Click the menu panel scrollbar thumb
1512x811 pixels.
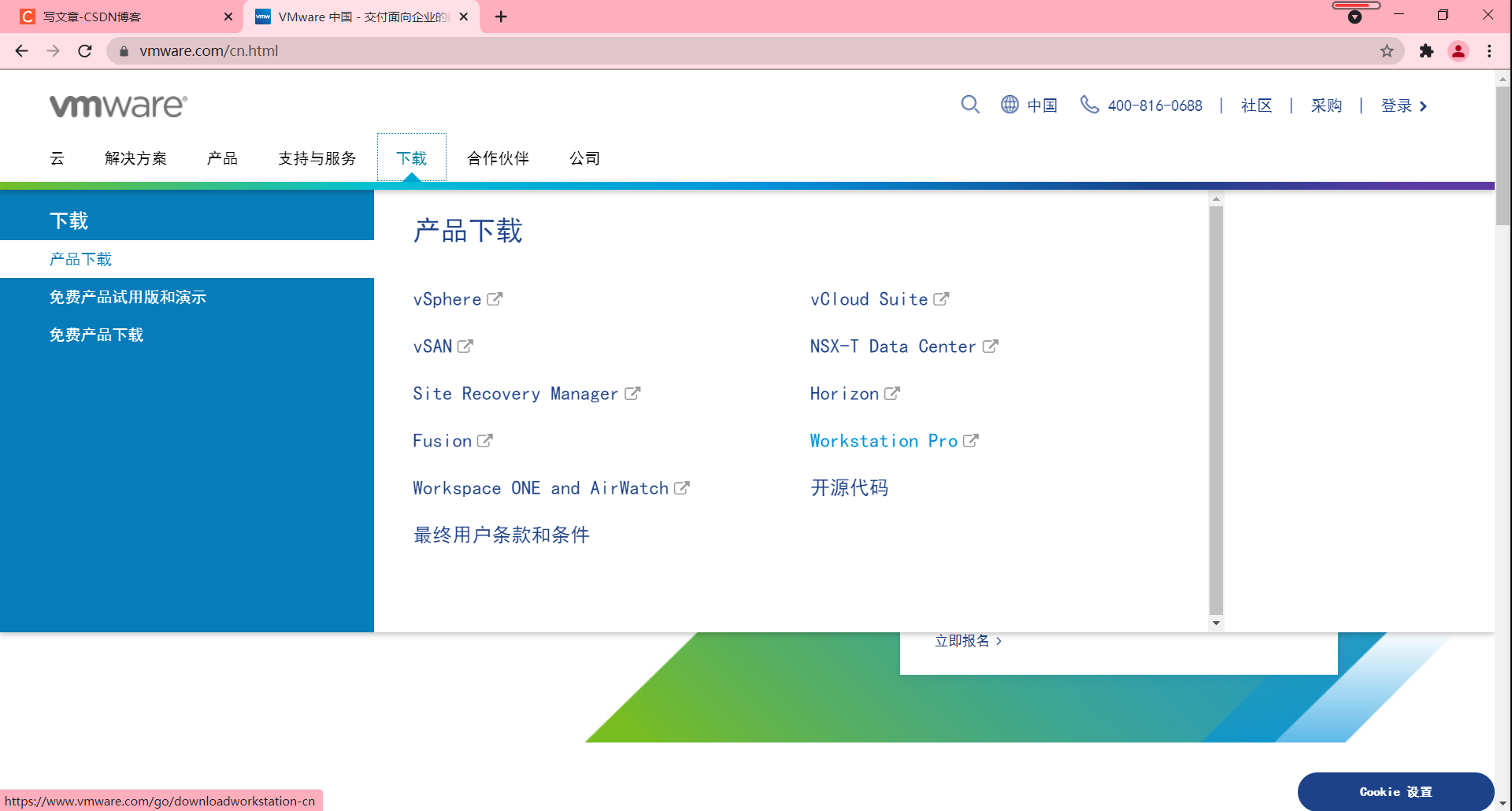1216,409
